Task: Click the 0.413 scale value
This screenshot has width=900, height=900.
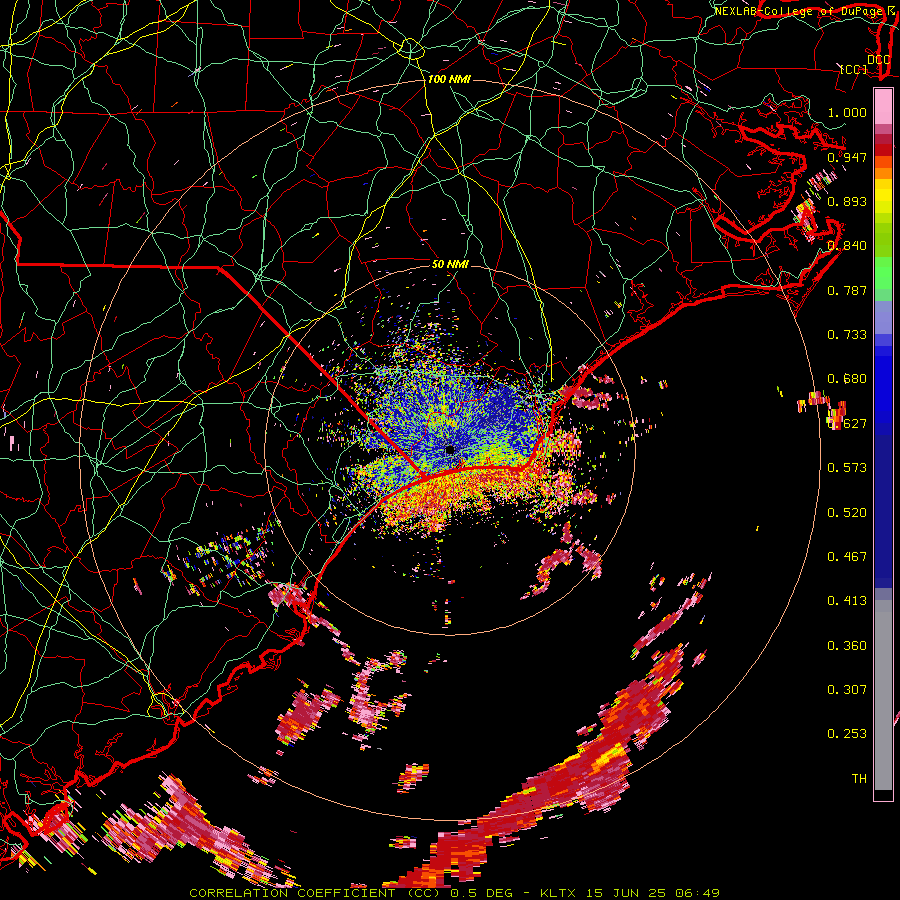Action: point(847,601)
